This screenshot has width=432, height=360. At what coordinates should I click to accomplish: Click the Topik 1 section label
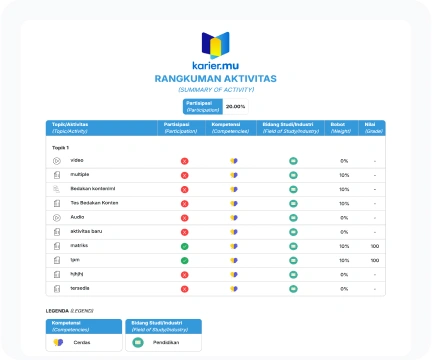pyautogui.click(x=60, y=148)
